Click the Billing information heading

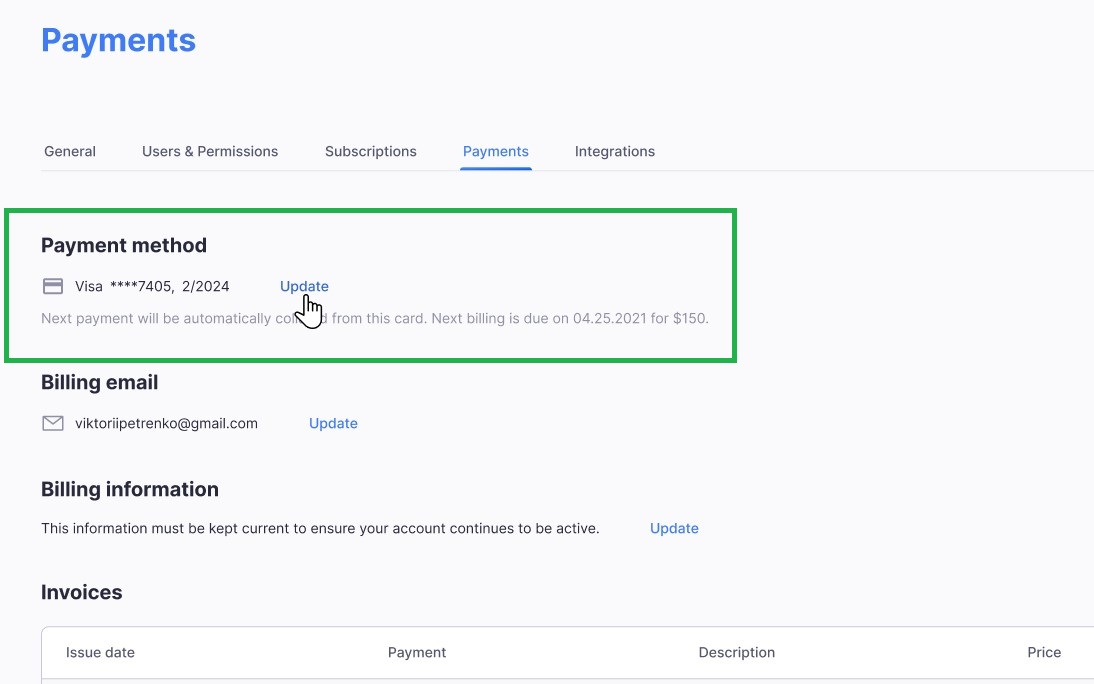[130, 489]
